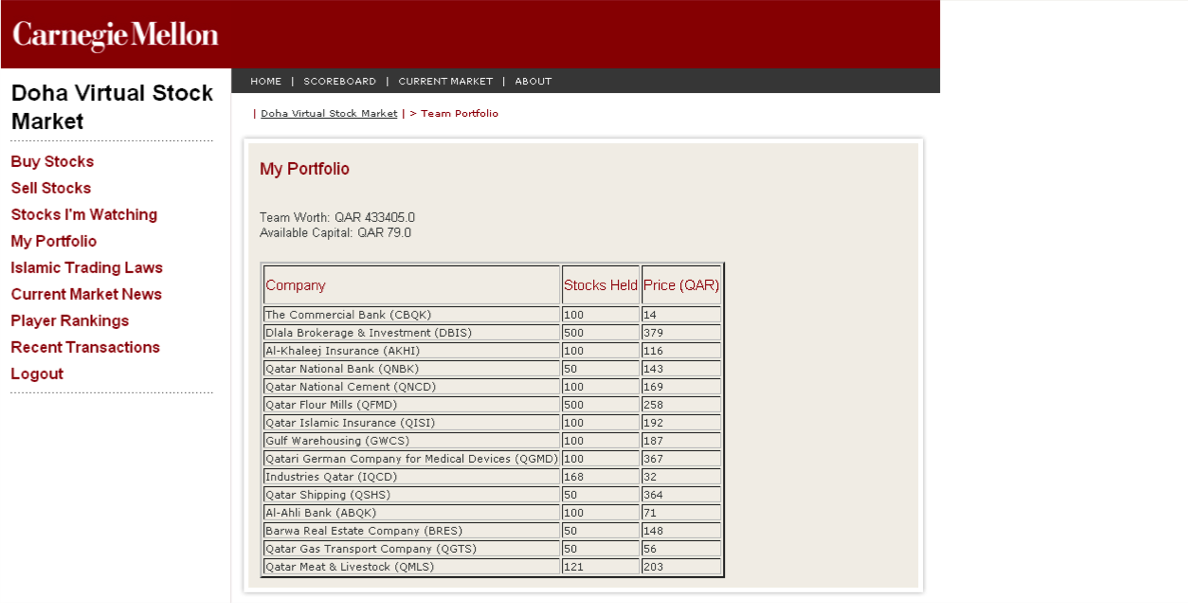Select Dlala Brokerage & Investment (DBIS) cell
This screenshot has width=1188, height=603.
411,333
